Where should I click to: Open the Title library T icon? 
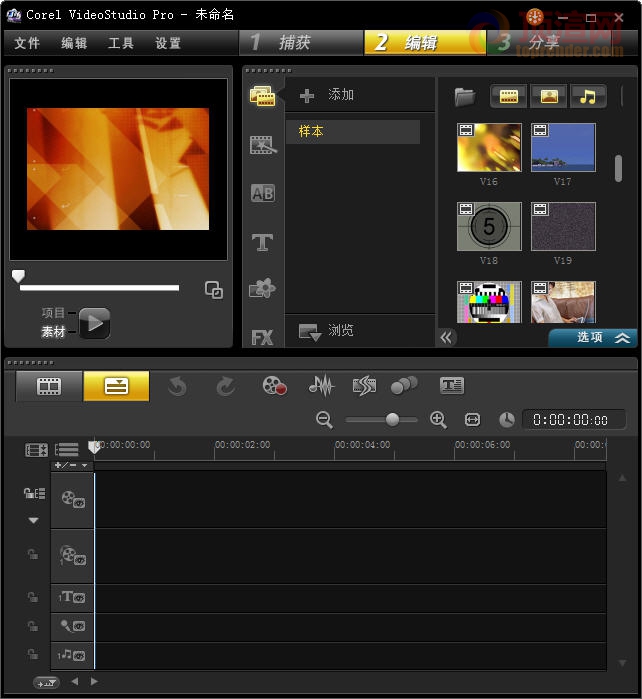point(262,243)
